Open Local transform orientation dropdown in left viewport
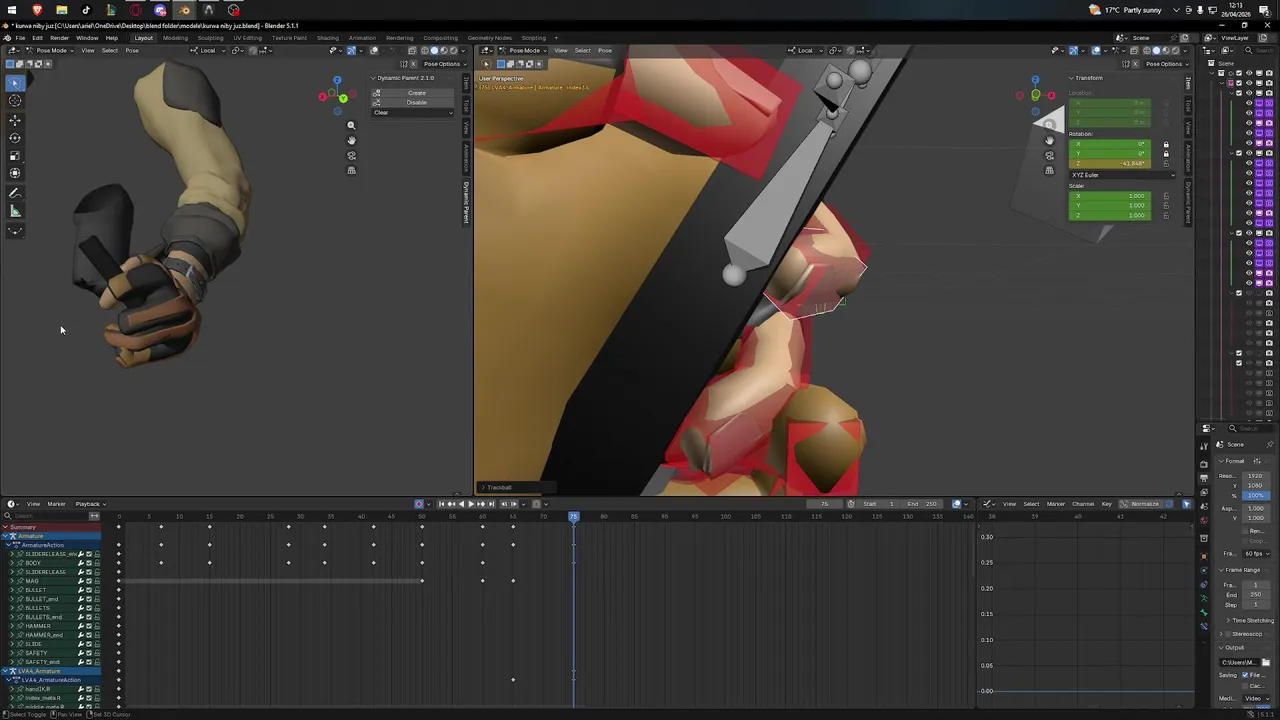 (x=207, y=50)
